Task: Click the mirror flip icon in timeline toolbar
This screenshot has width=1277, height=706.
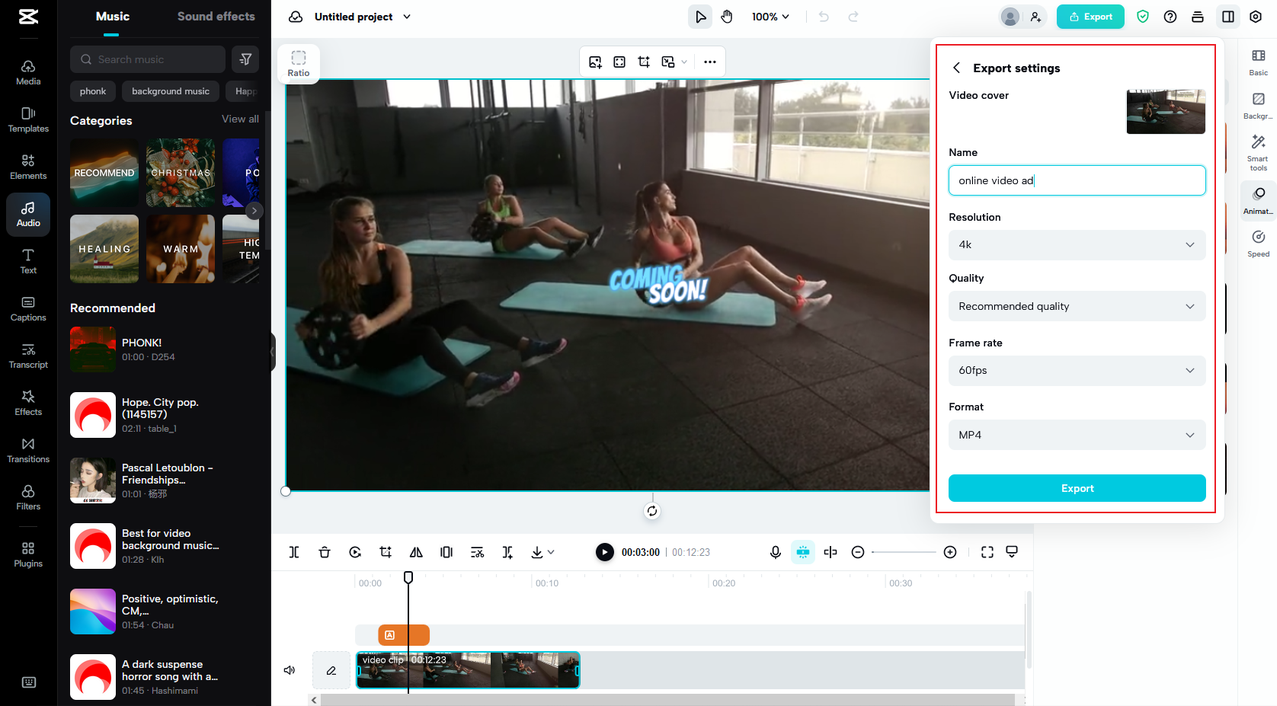Action: click(x=416, y=552)
